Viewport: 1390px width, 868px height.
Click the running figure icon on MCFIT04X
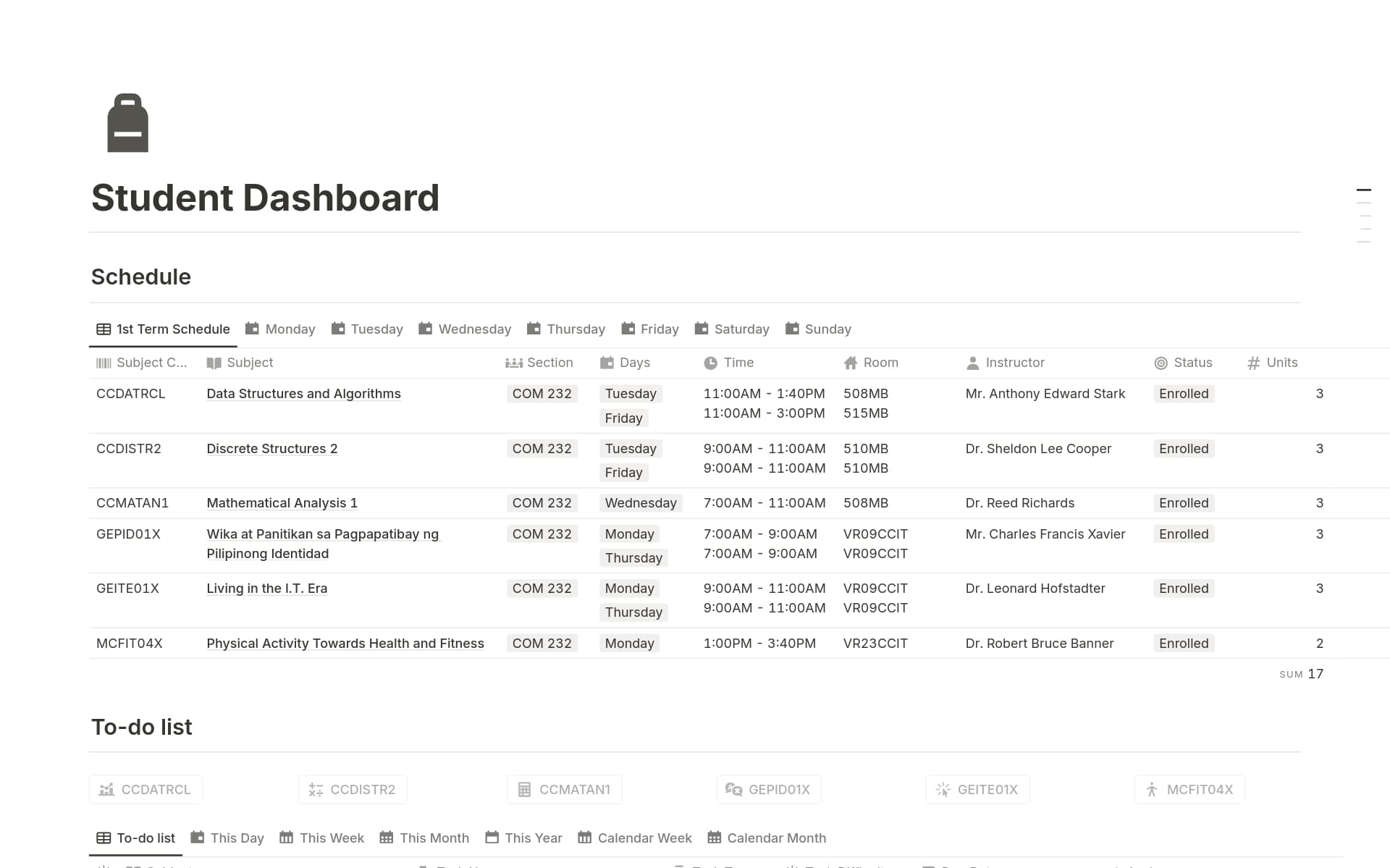click(1150, 789)
